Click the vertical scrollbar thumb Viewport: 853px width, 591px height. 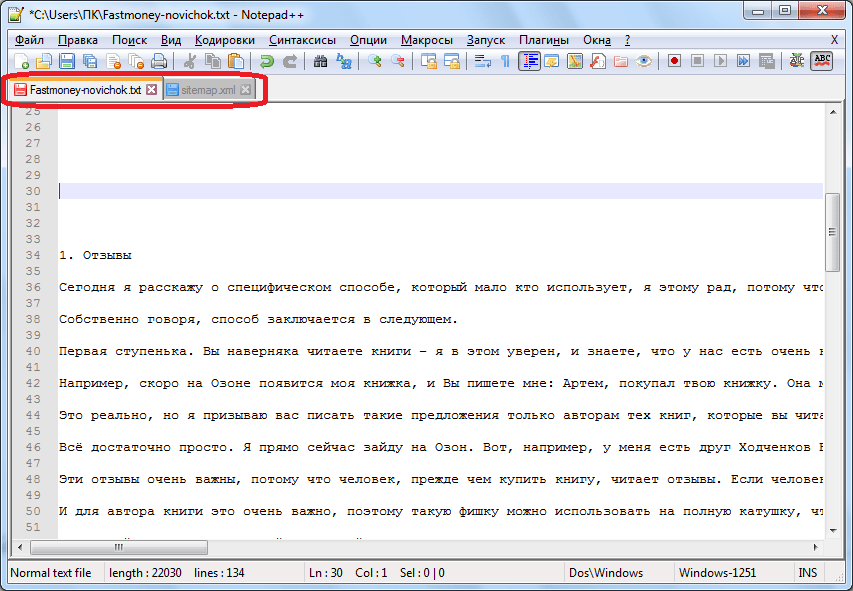point(832,232)
